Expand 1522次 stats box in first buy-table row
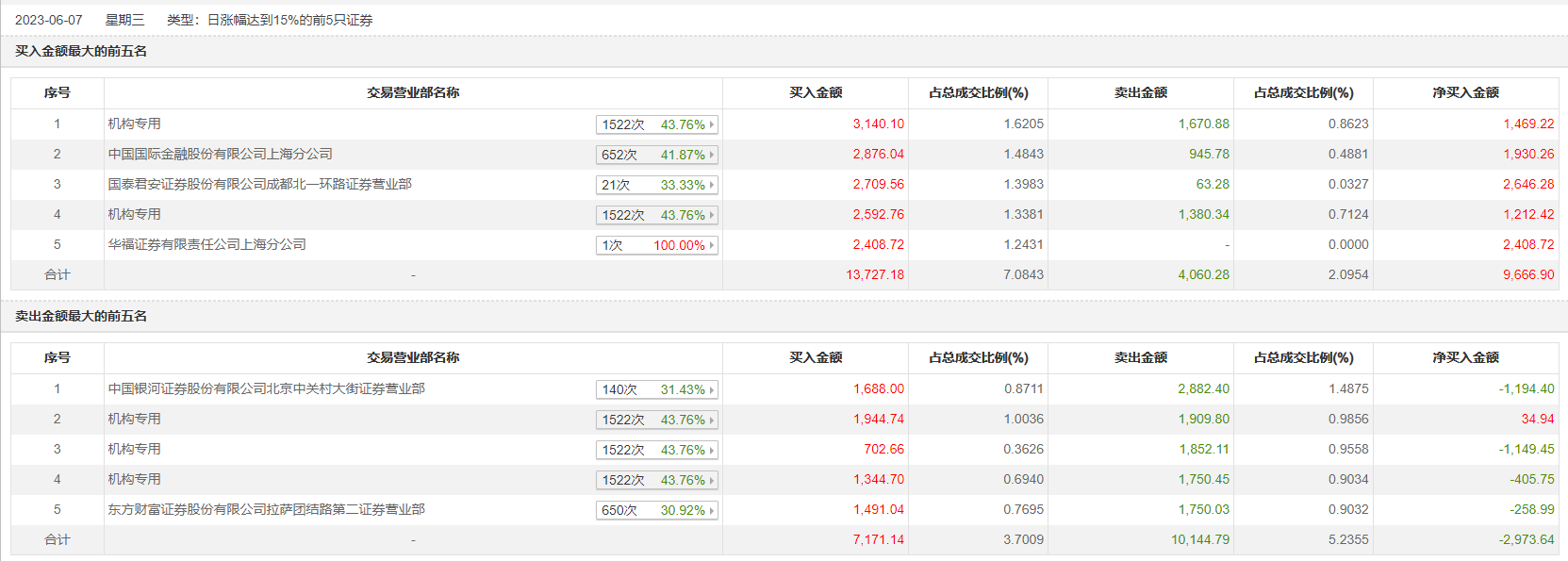This screenshot has width=1568, height=561. point(656,124)
